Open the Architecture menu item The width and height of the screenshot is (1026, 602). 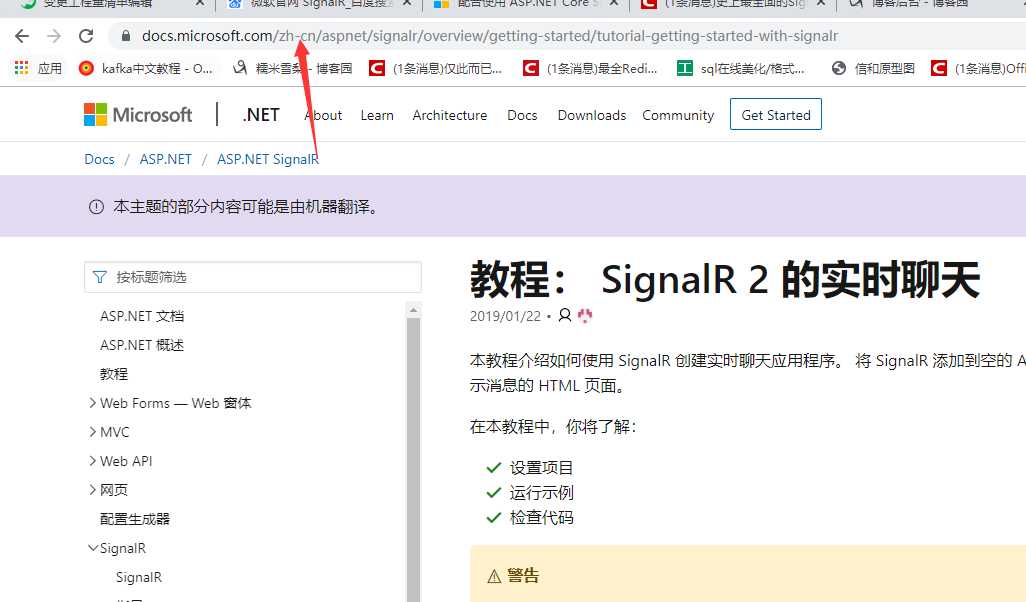(x=450, y=115)
